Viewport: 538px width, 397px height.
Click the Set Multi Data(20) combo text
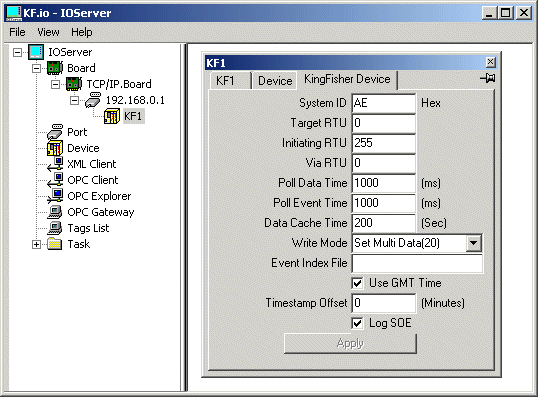tap(397, 243)
